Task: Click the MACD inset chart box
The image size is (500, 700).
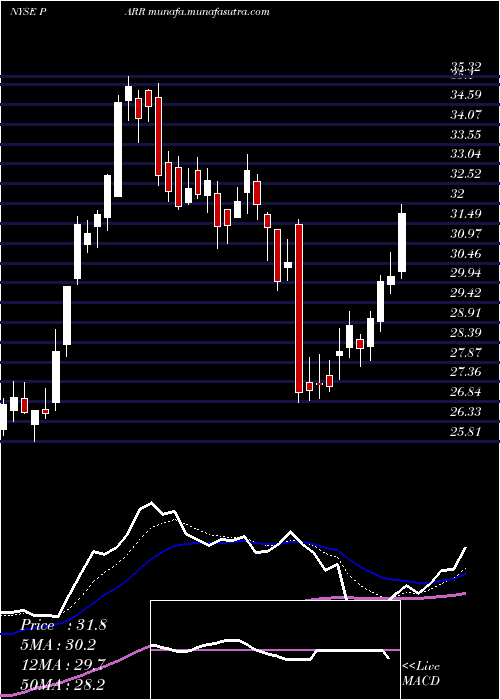Action: pyautogui.click(x=275, y=650)
